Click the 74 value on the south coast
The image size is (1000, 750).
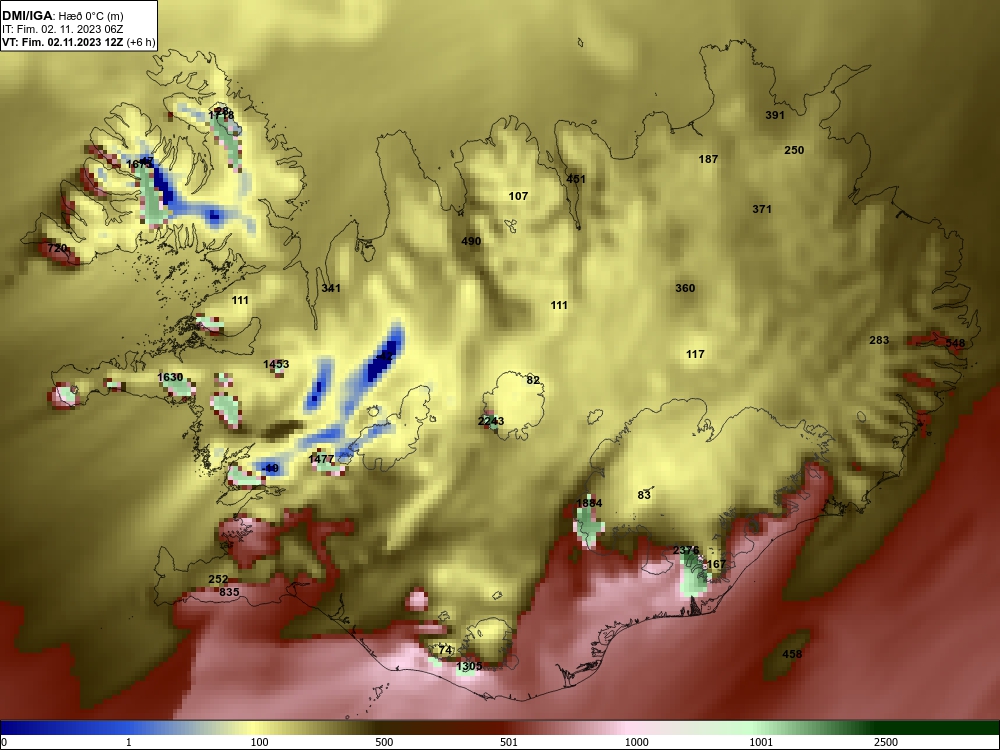[445, 651]
